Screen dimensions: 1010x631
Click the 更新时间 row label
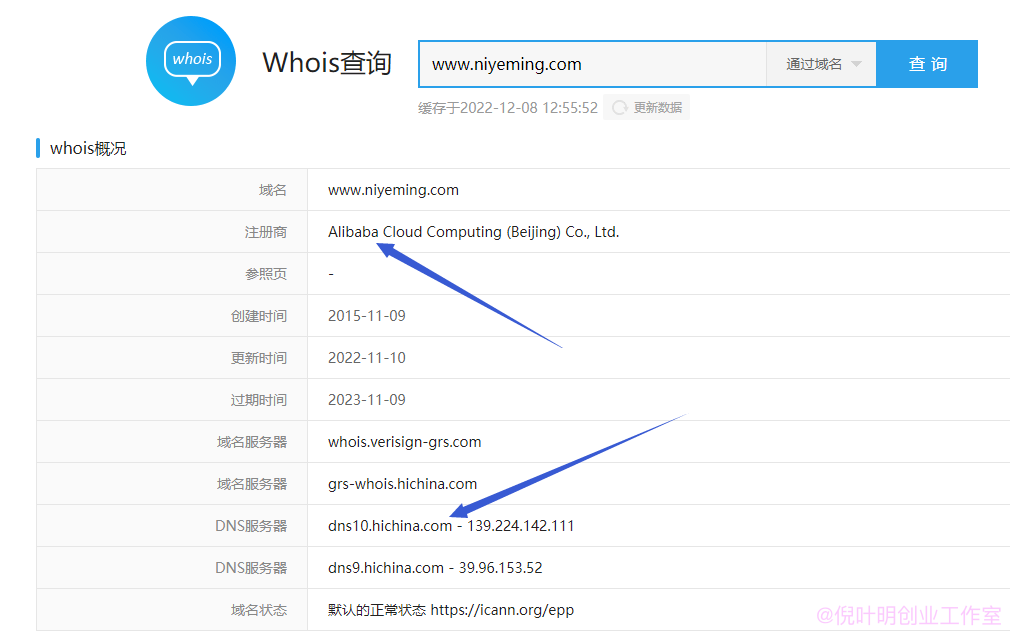(x=258, y=358)
